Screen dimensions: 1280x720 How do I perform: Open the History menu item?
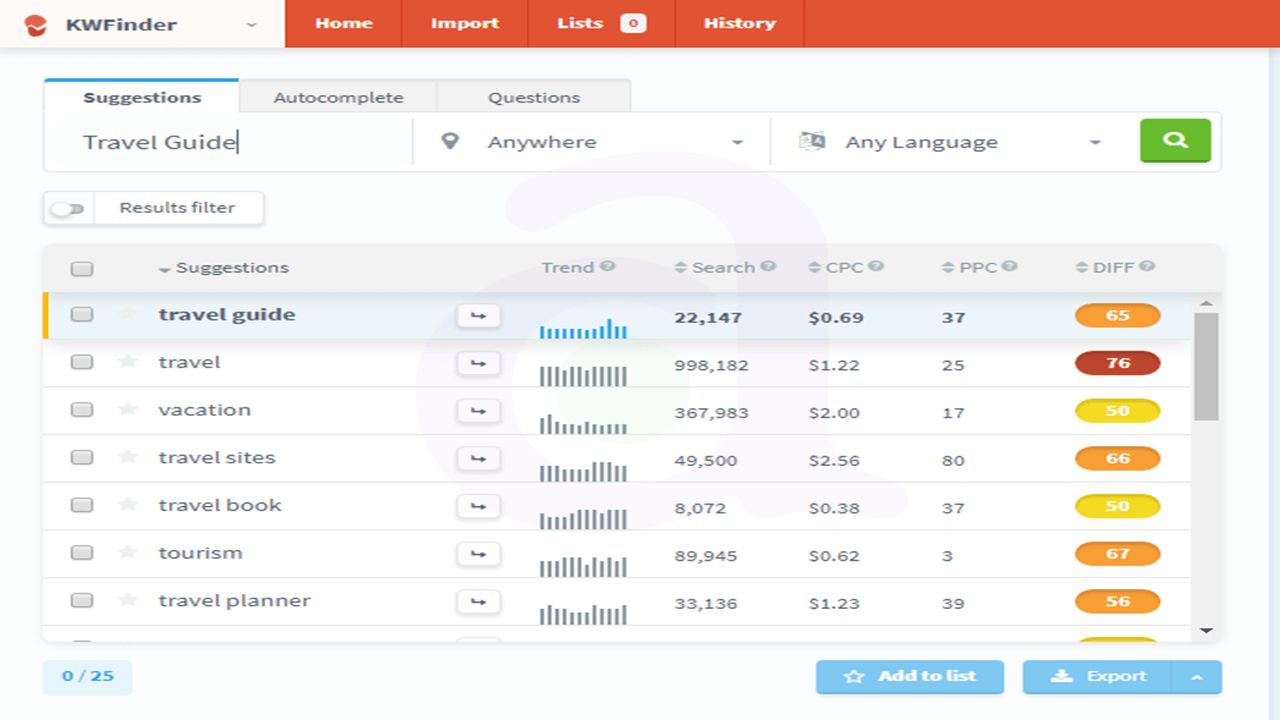pos(739,23)
